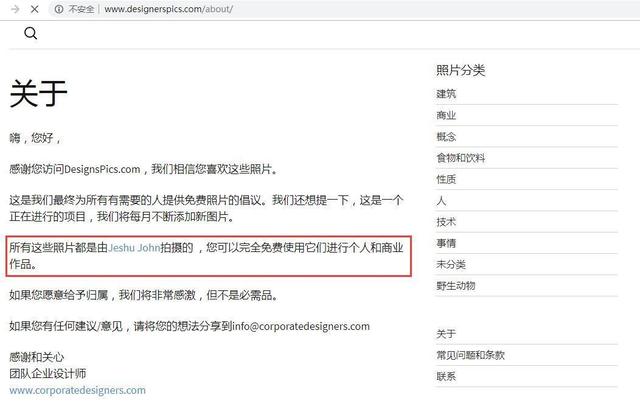Click the 照片分类 sidebar heading
The image size is (640, 409).
(461, 70)
